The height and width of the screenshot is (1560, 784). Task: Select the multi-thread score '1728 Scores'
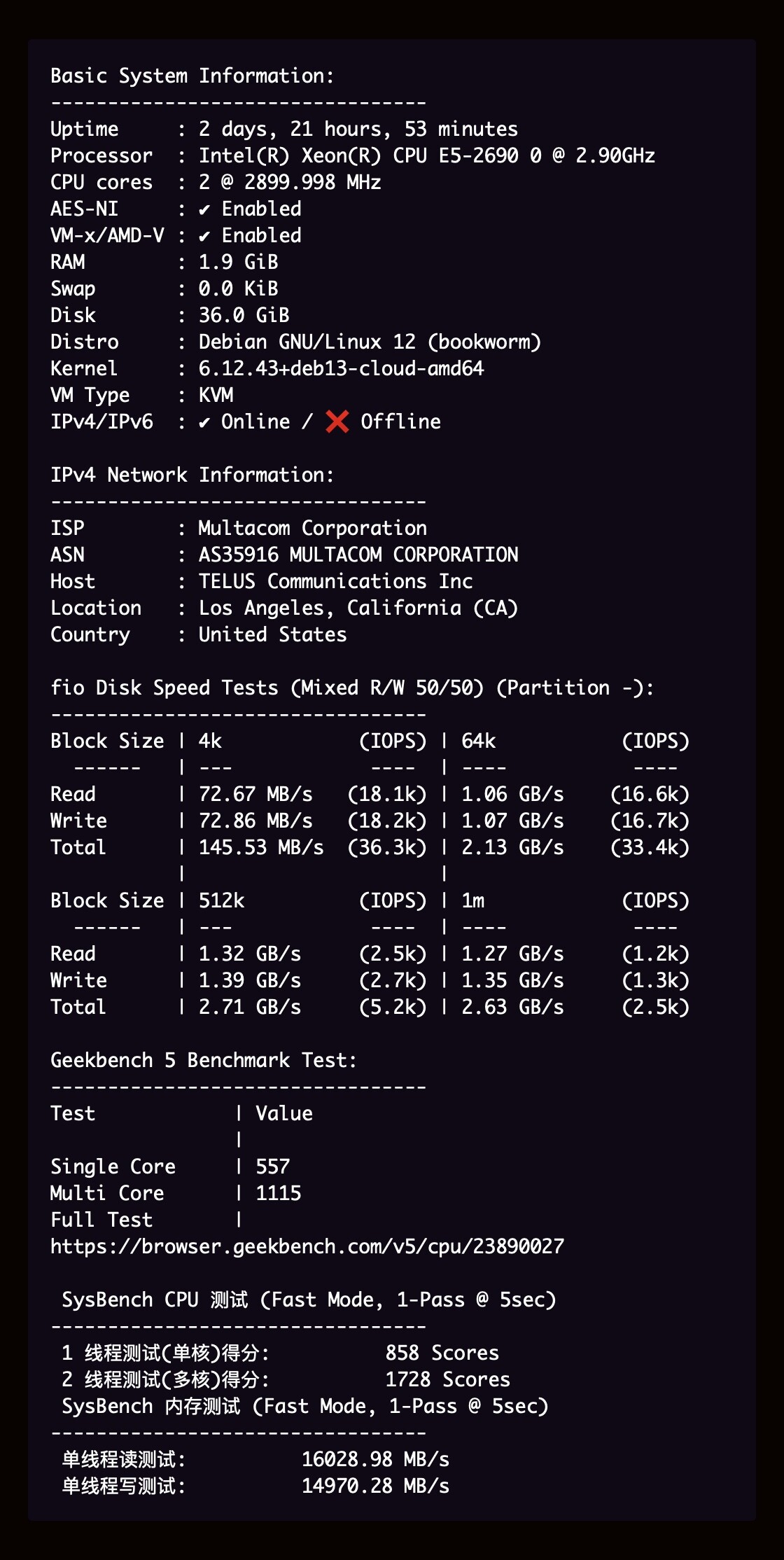point(448,1379)
